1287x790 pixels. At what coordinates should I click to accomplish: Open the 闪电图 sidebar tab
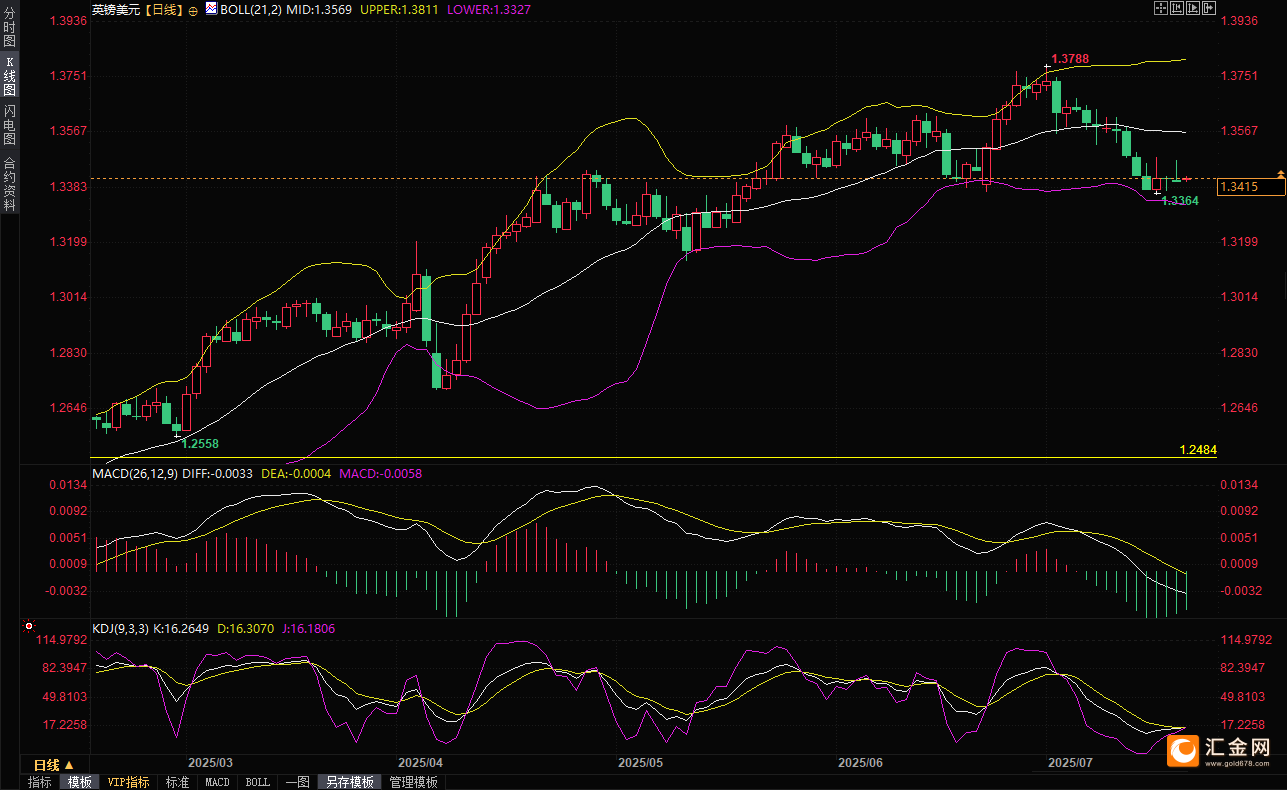10,125
